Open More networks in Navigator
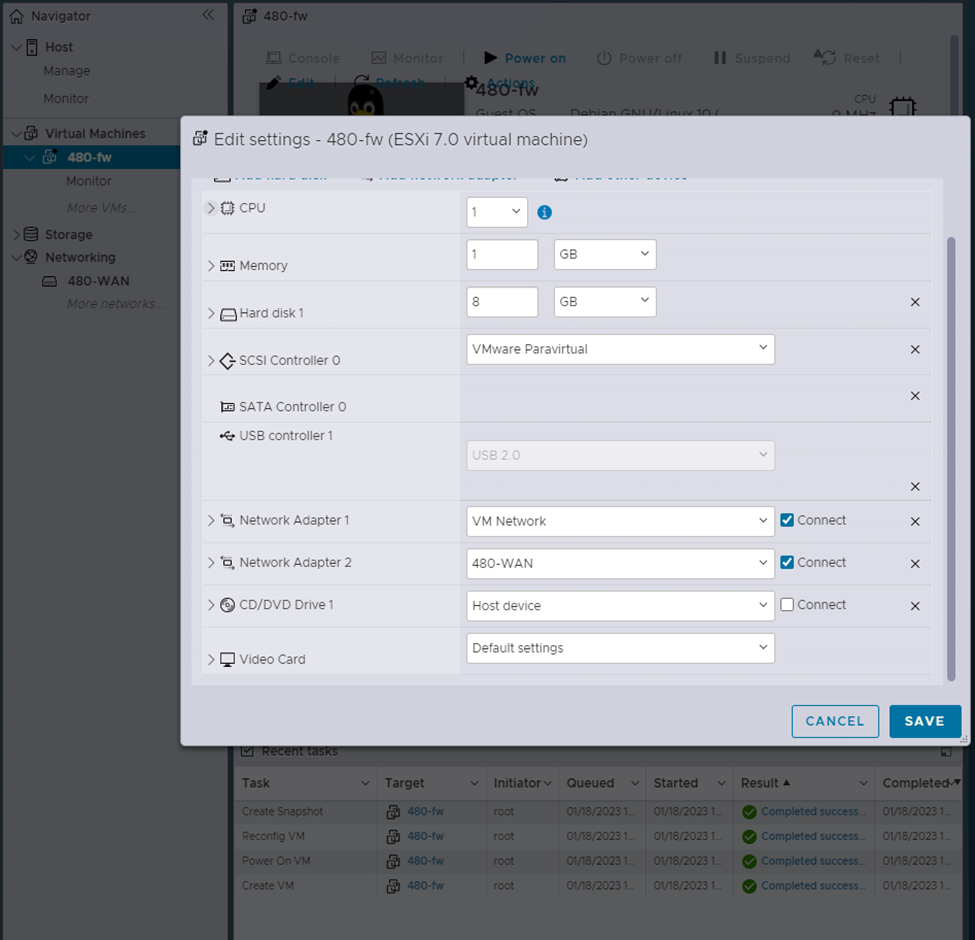 pyautogui.click(x=116, y=304)
